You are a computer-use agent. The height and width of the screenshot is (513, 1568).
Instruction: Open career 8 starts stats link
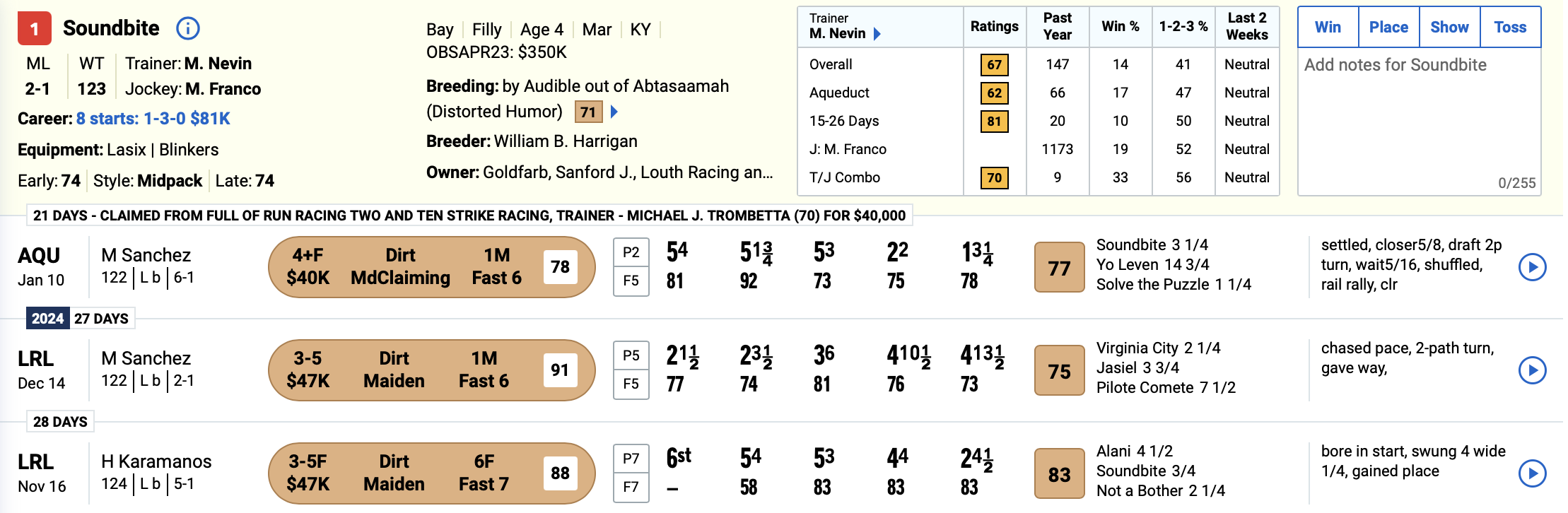(x=153, y=119)
